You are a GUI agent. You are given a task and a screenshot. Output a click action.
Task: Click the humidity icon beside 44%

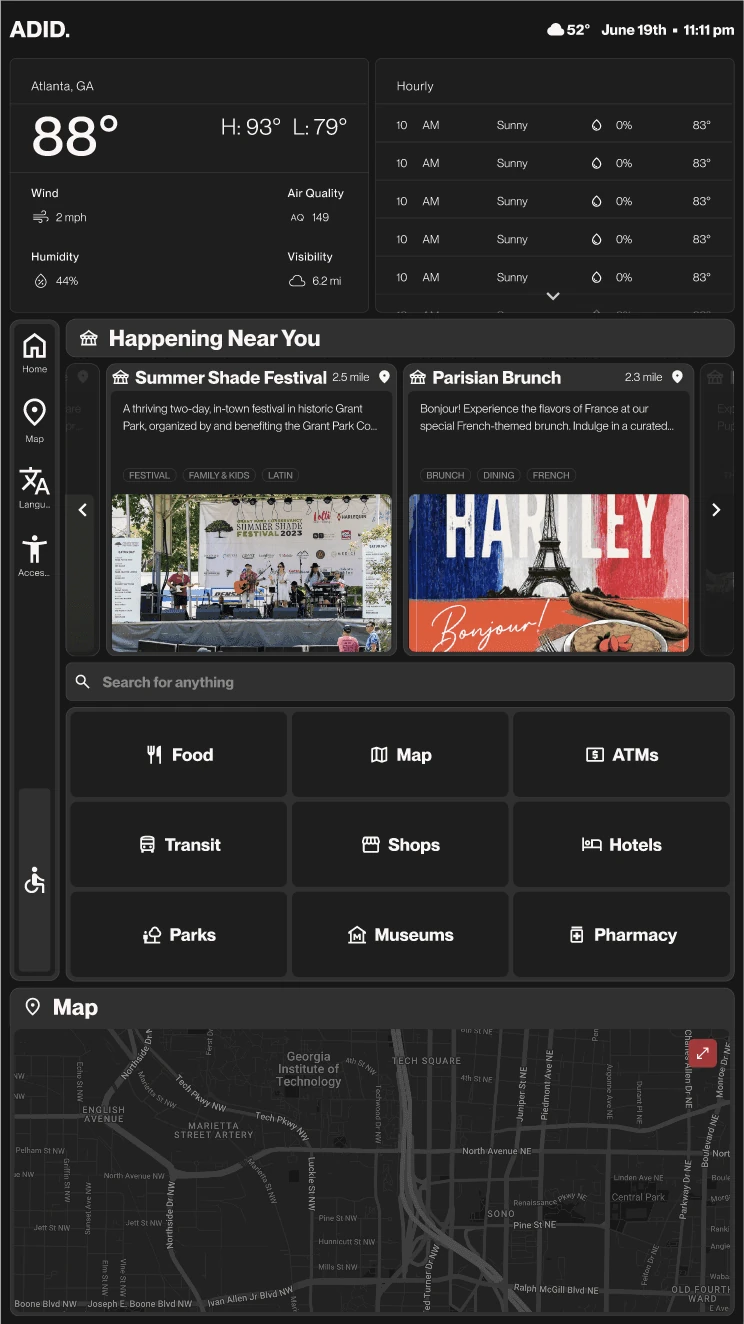tap(41, 281)
